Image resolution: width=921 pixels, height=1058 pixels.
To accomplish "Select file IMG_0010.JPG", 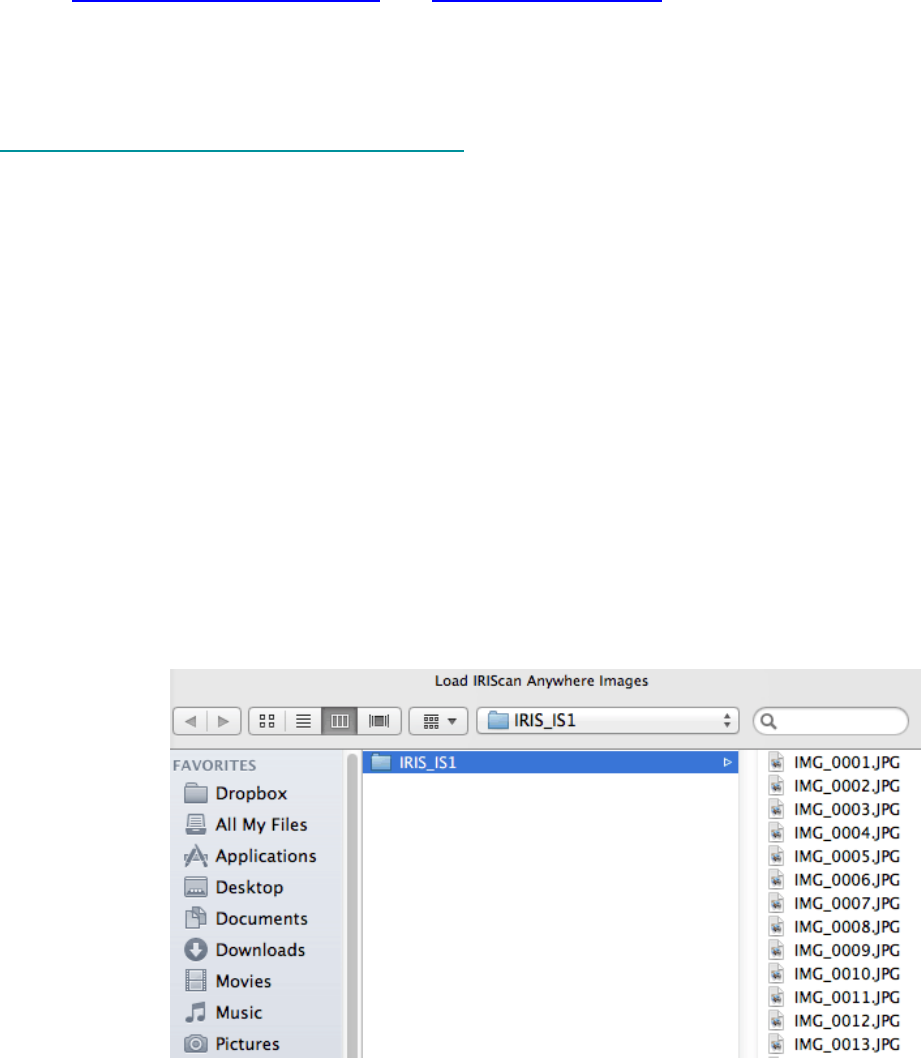I will tap(835, 974).
